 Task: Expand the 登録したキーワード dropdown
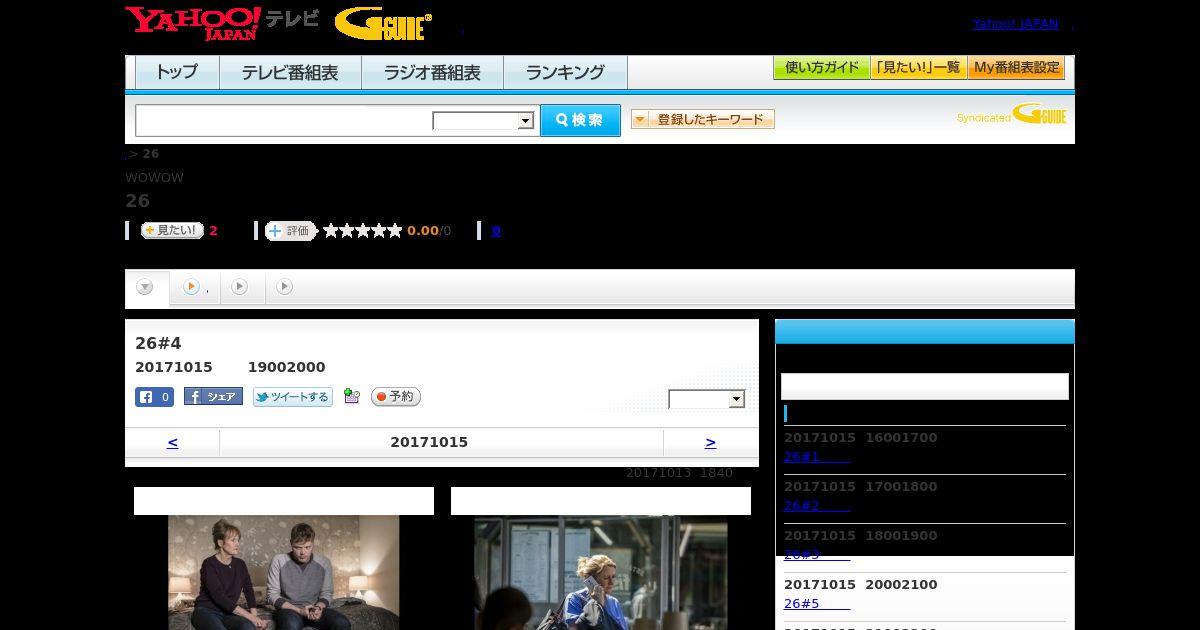(x=703, y=119)
